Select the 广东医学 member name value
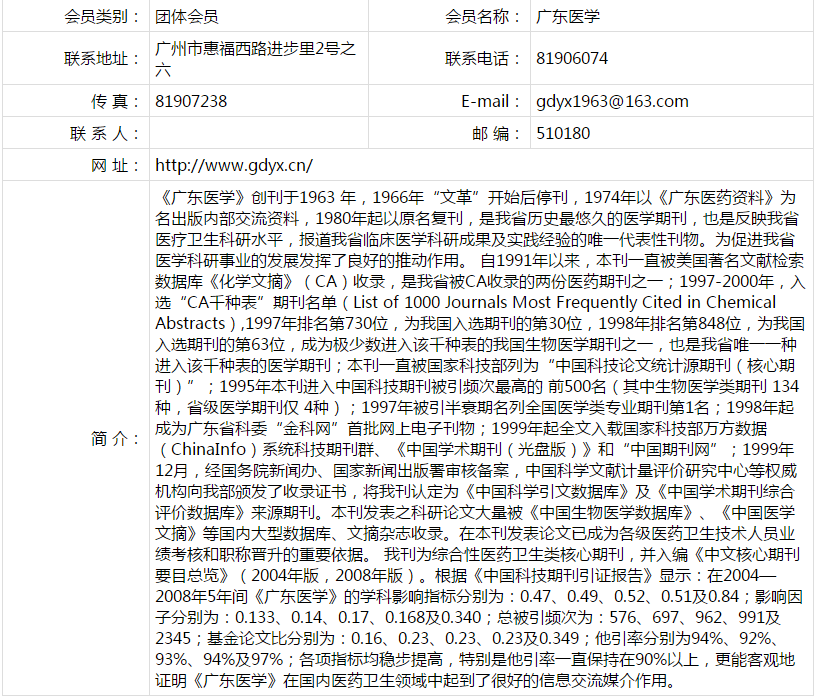 click(568, 17)
